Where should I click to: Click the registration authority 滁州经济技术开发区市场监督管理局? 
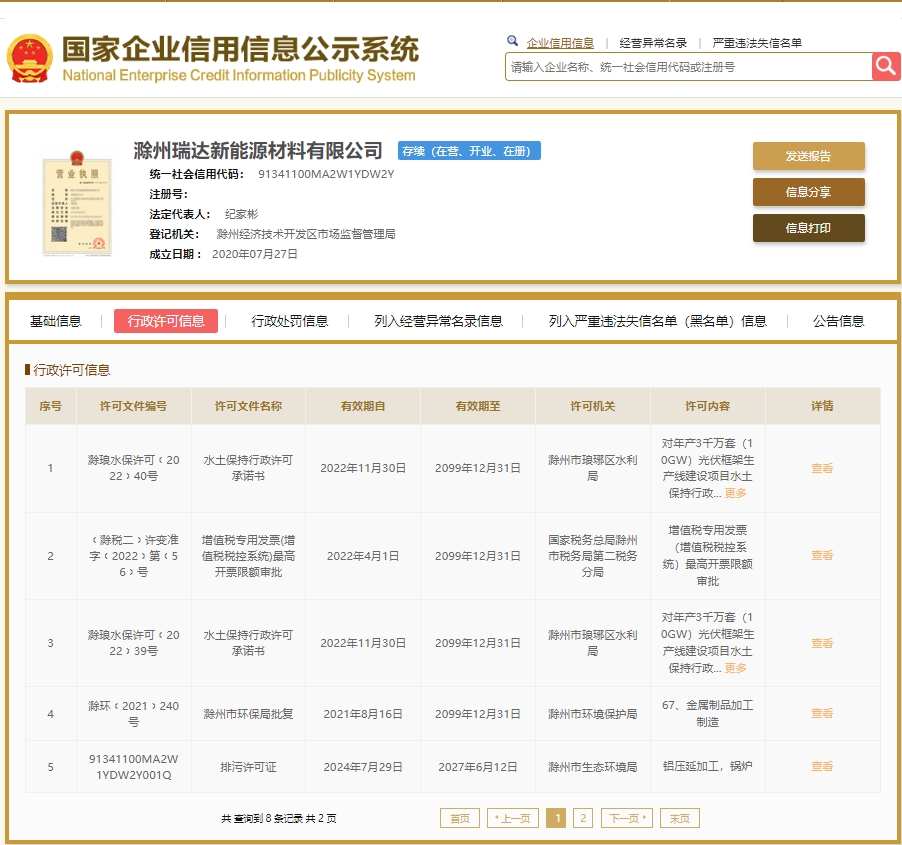[306, 234]
